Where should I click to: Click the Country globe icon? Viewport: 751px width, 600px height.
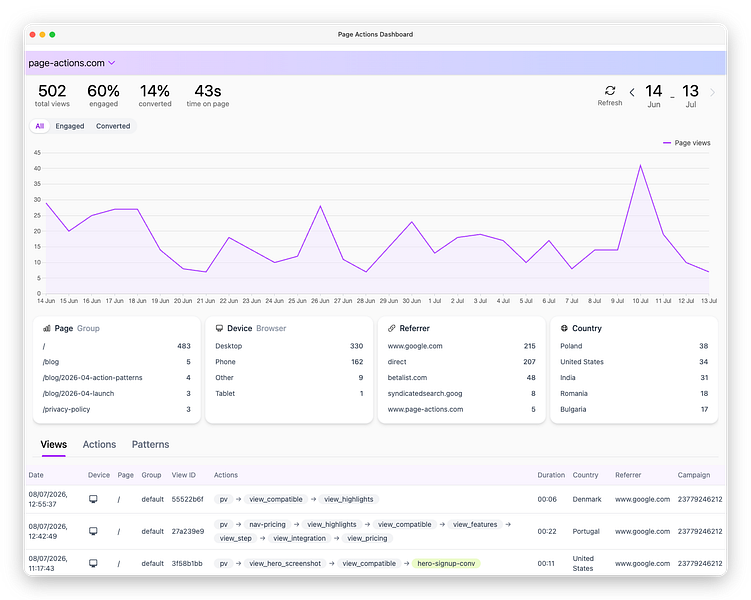pos(564,328)
